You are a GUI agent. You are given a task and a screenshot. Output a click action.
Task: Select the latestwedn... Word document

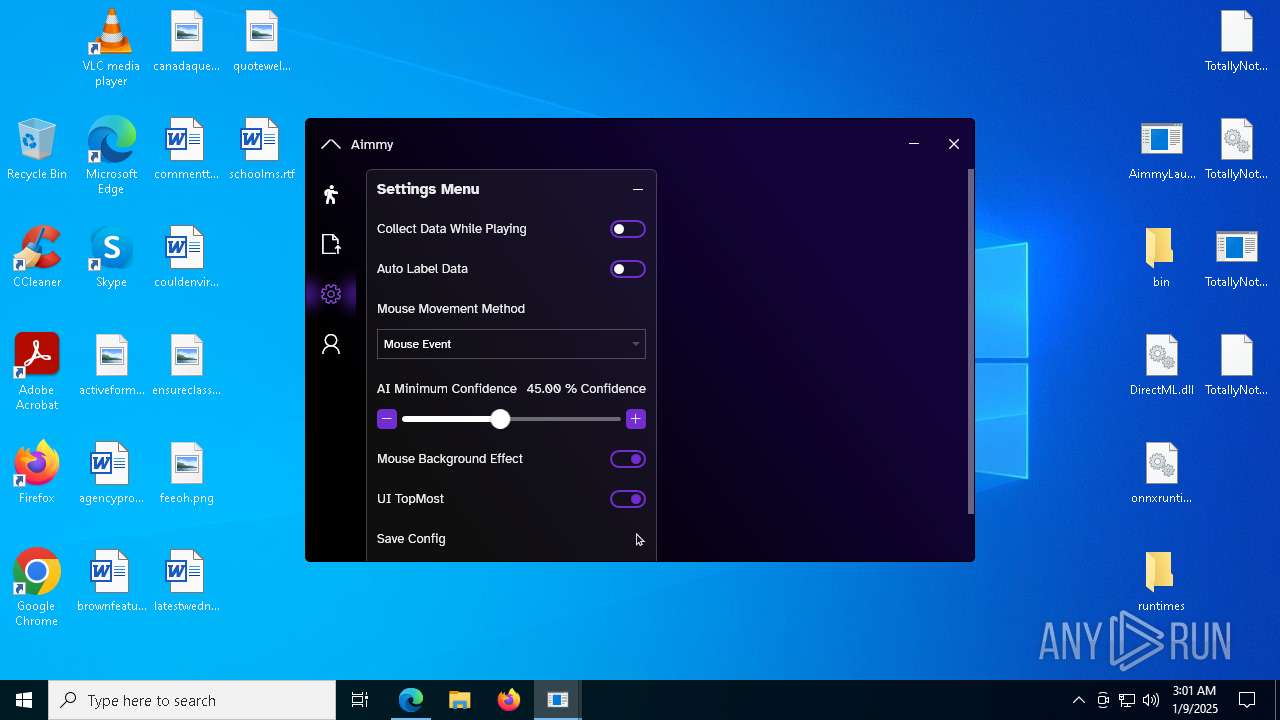coord(186,580)
